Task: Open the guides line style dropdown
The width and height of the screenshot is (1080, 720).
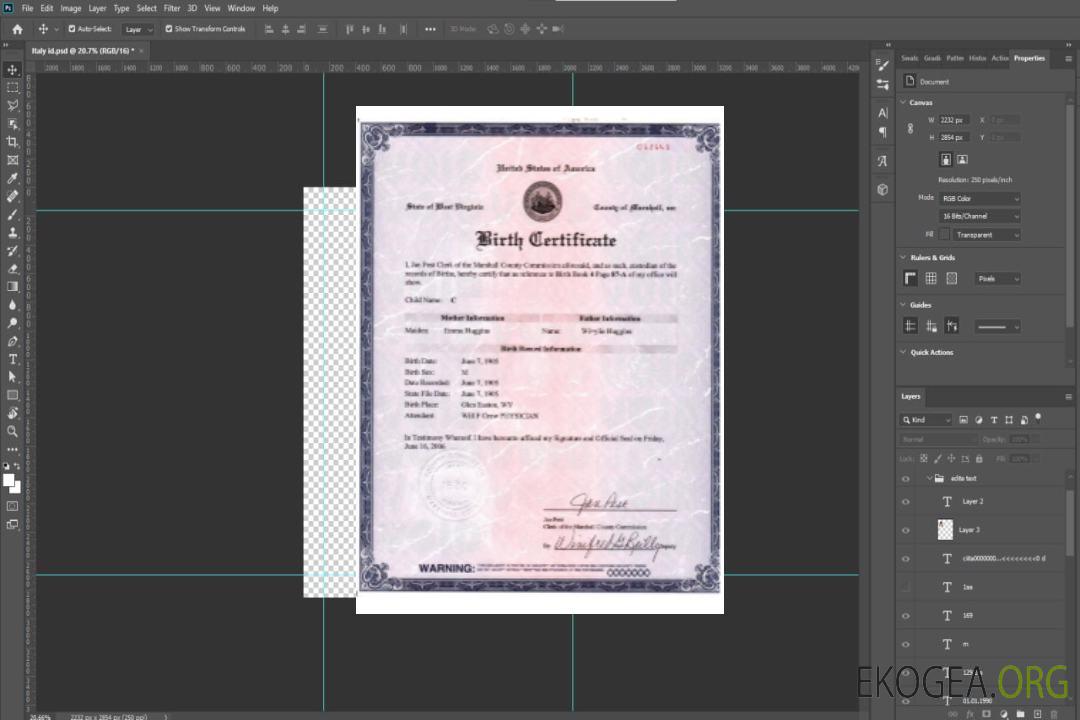Action: pyautogui.click(x=998, y=327)
